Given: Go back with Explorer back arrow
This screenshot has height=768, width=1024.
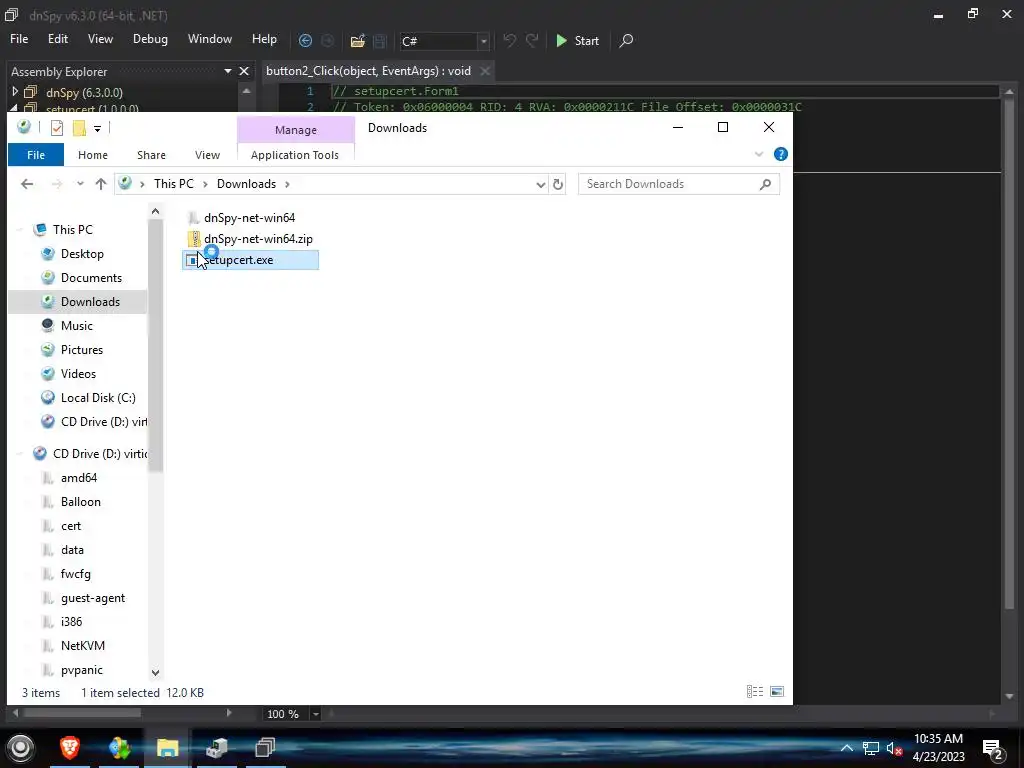Looking at the screenshot, I should pyautogui.click(x=27, y=184).
